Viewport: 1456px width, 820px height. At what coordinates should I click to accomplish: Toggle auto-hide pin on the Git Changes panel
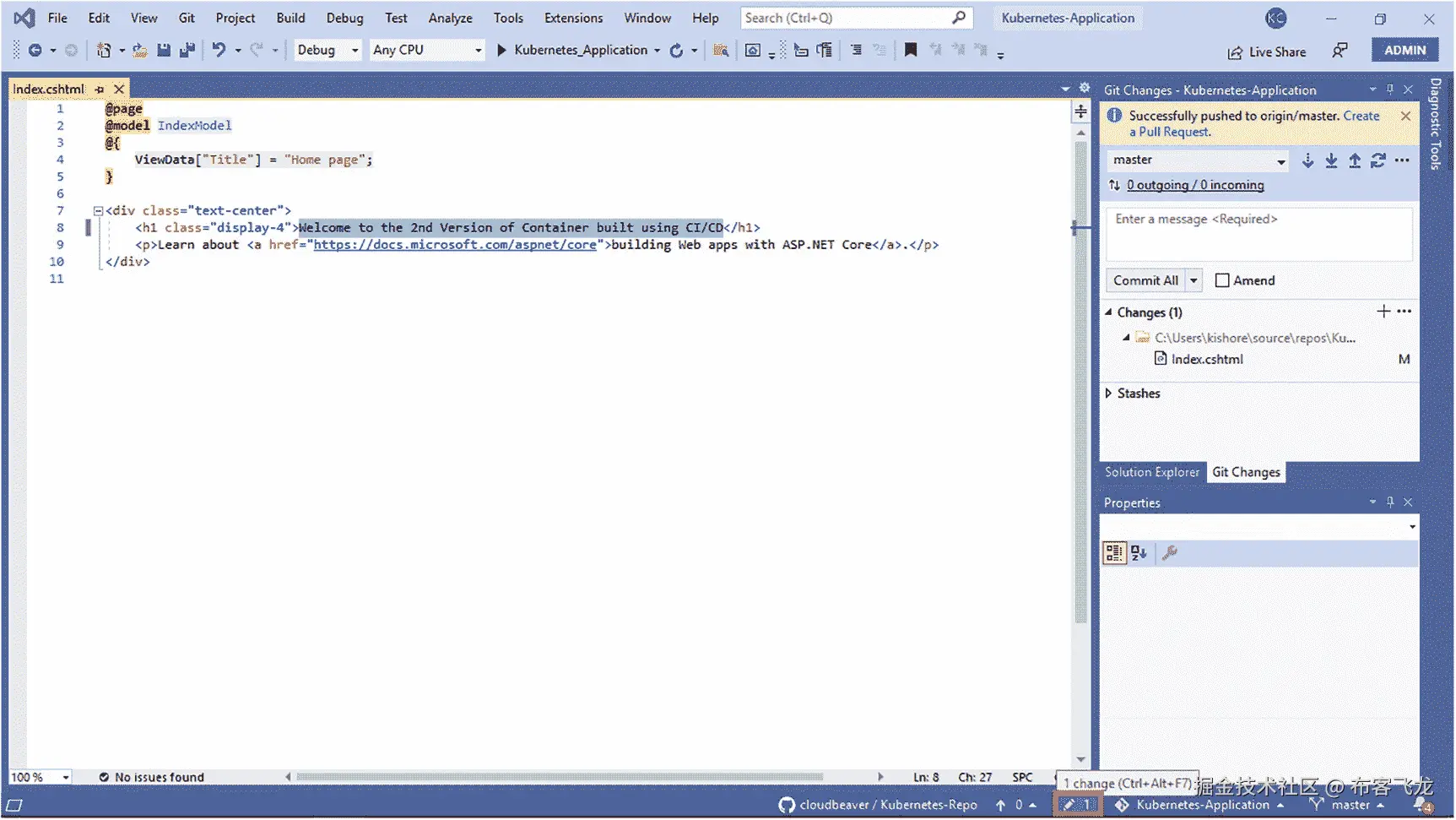[x=1390, y=90]
